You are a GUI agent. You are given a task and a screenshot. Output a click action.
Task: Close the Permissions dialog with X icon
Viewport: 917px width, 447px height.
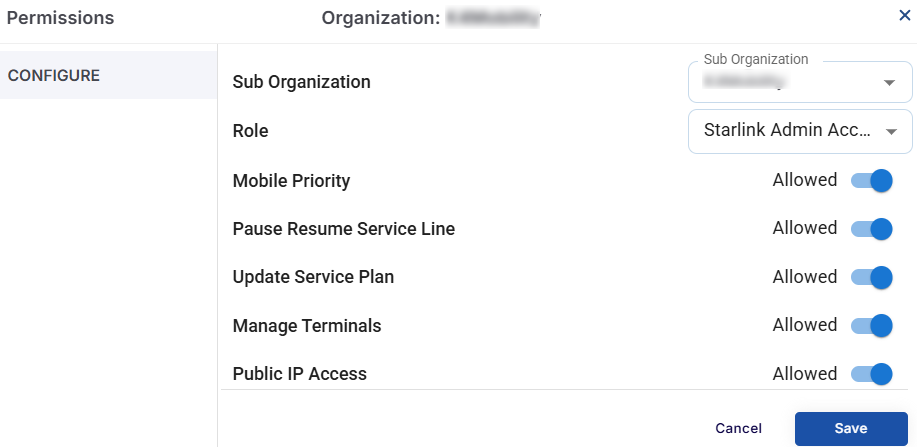click(904, 15)
